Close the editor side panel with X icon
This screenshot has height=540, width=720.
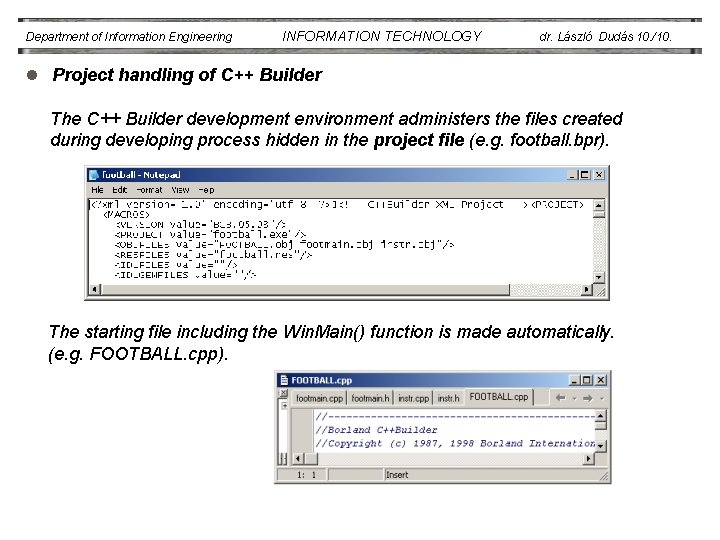[x=284, y=393]
